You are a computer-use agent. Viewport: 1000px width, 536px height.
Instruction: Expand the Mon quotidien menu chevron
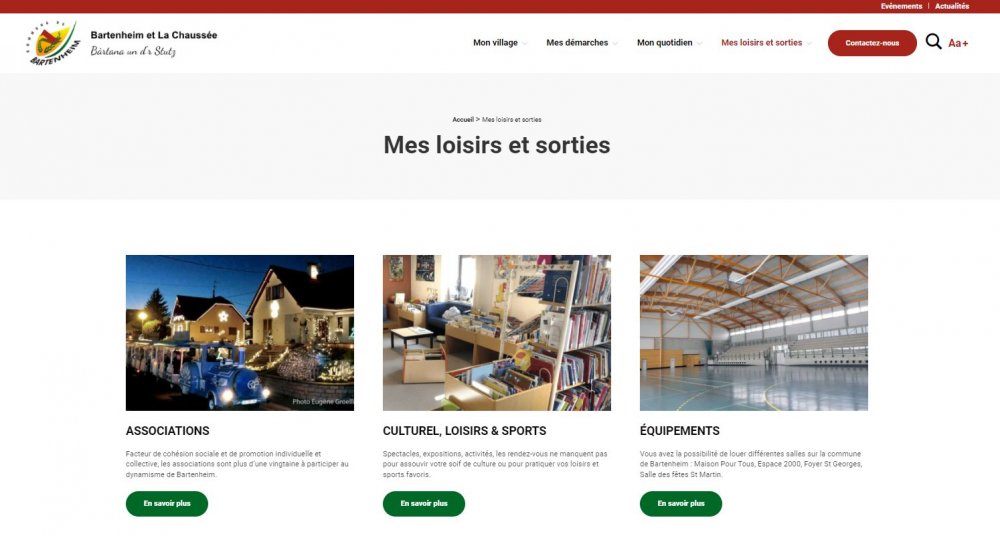(699, 43)
